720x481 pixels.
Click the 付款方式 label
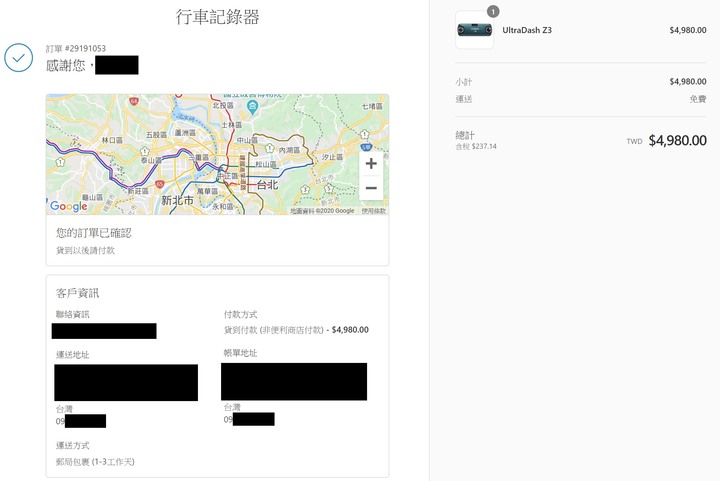point(241,314)
